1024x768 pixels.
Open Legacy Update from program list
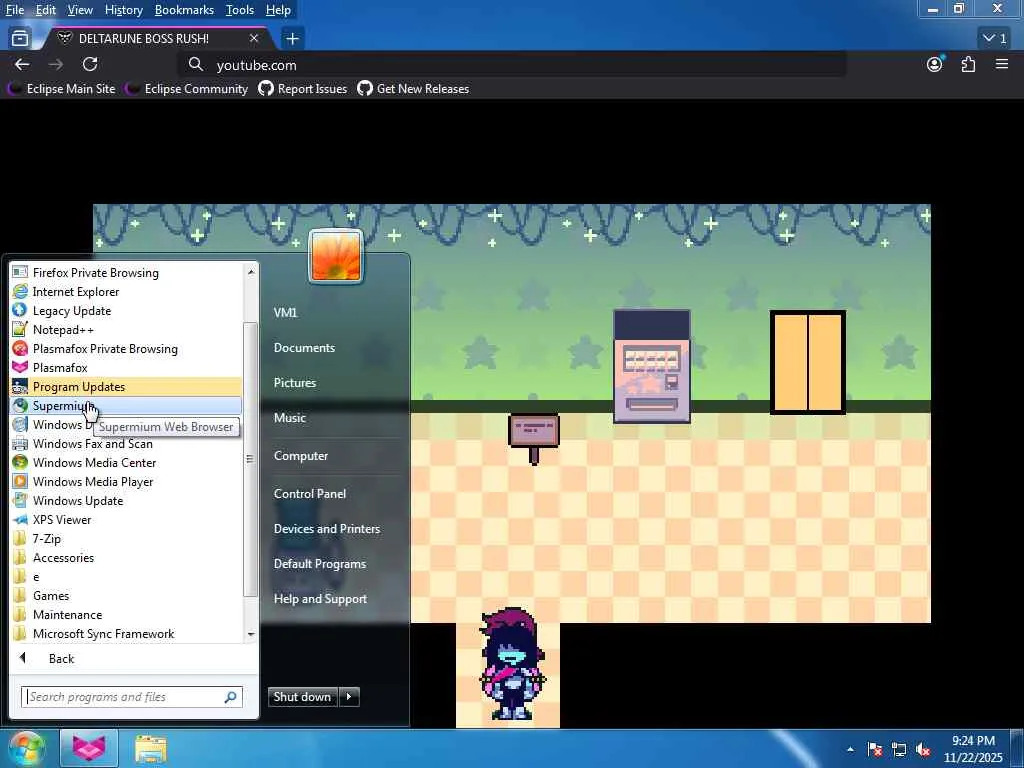click(126, 311)
